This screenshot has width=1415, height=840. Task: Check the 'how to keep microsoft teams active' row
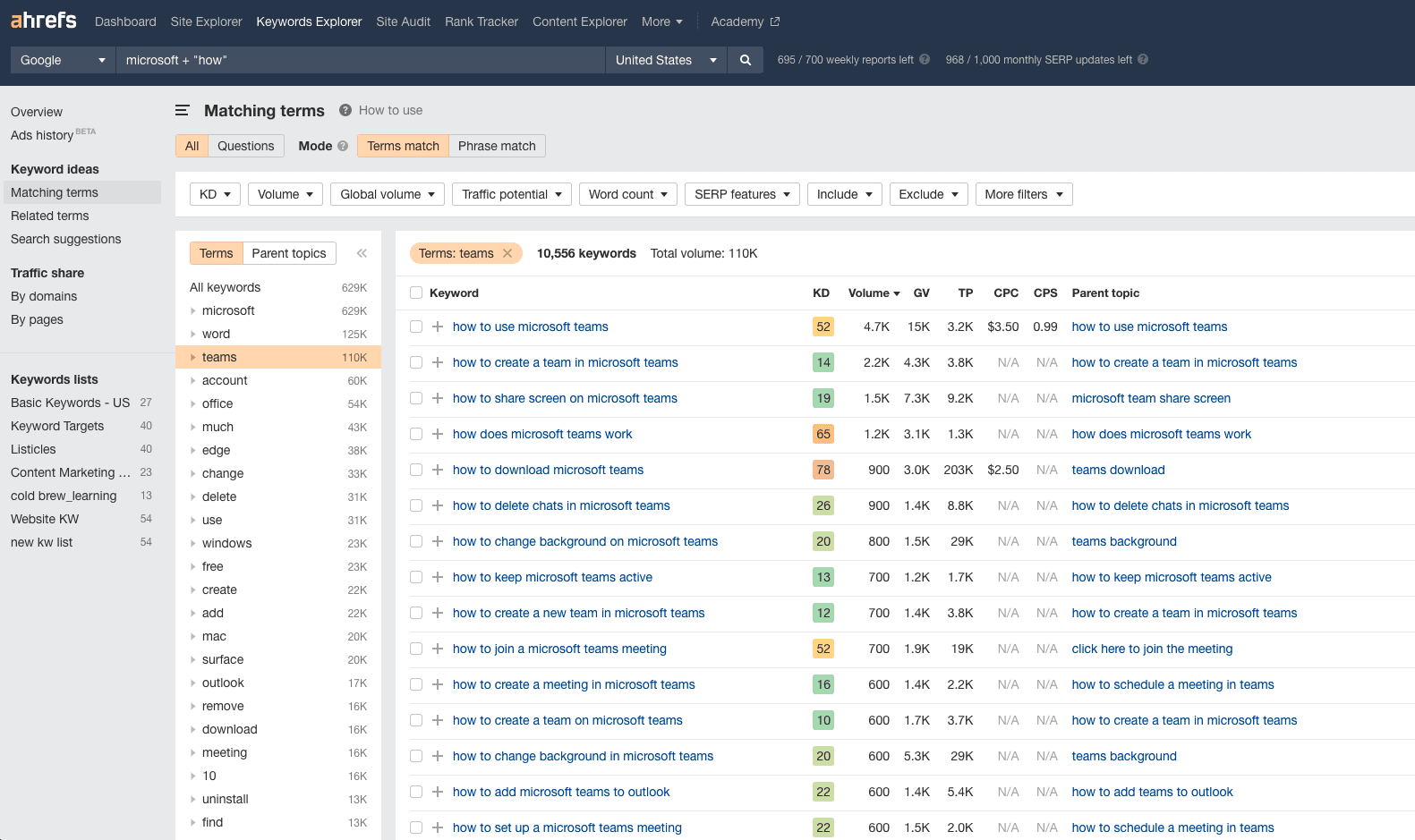(416, 577)
